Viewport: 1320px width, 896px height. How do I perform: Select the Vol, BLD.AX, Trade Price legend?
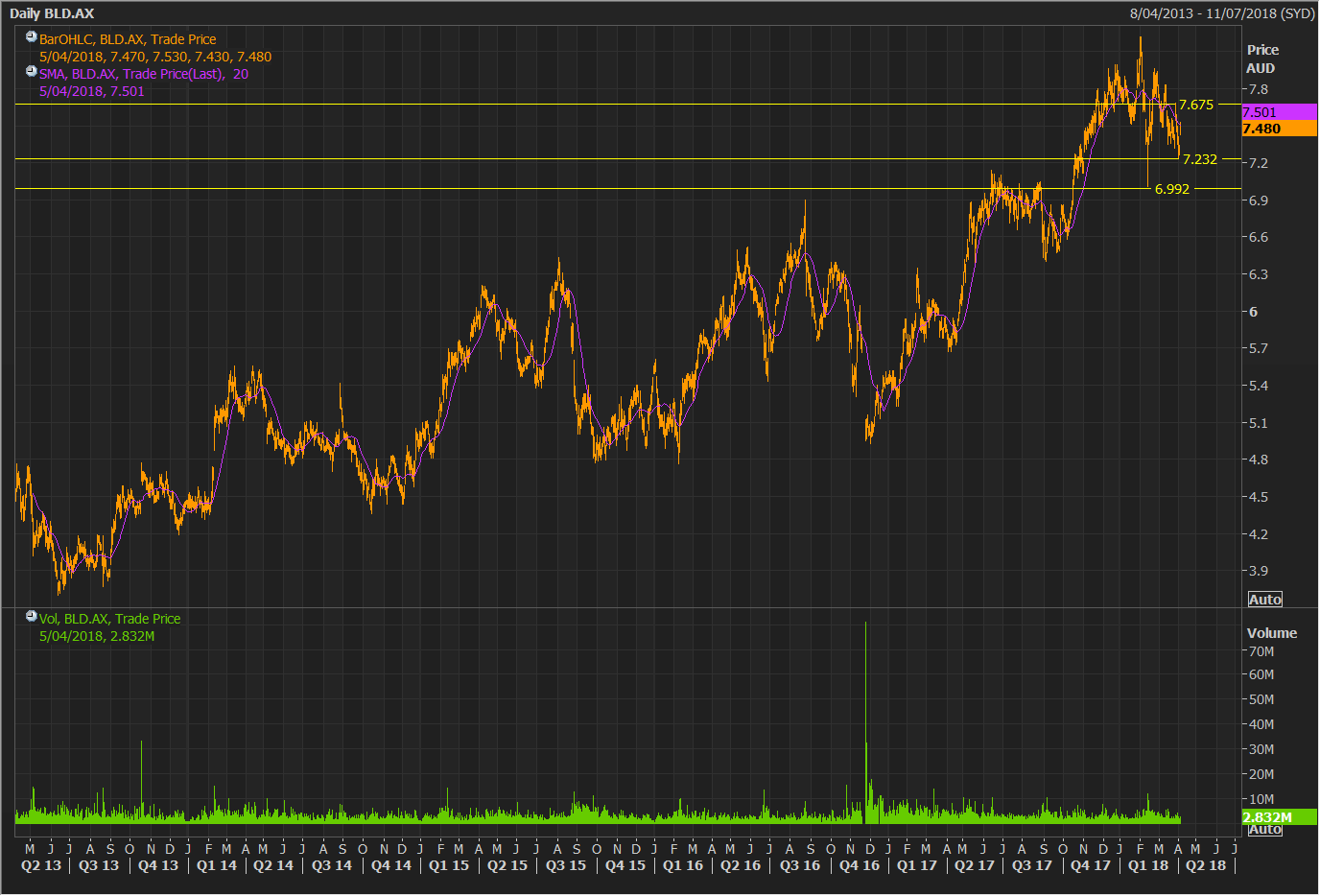[109, 619]
